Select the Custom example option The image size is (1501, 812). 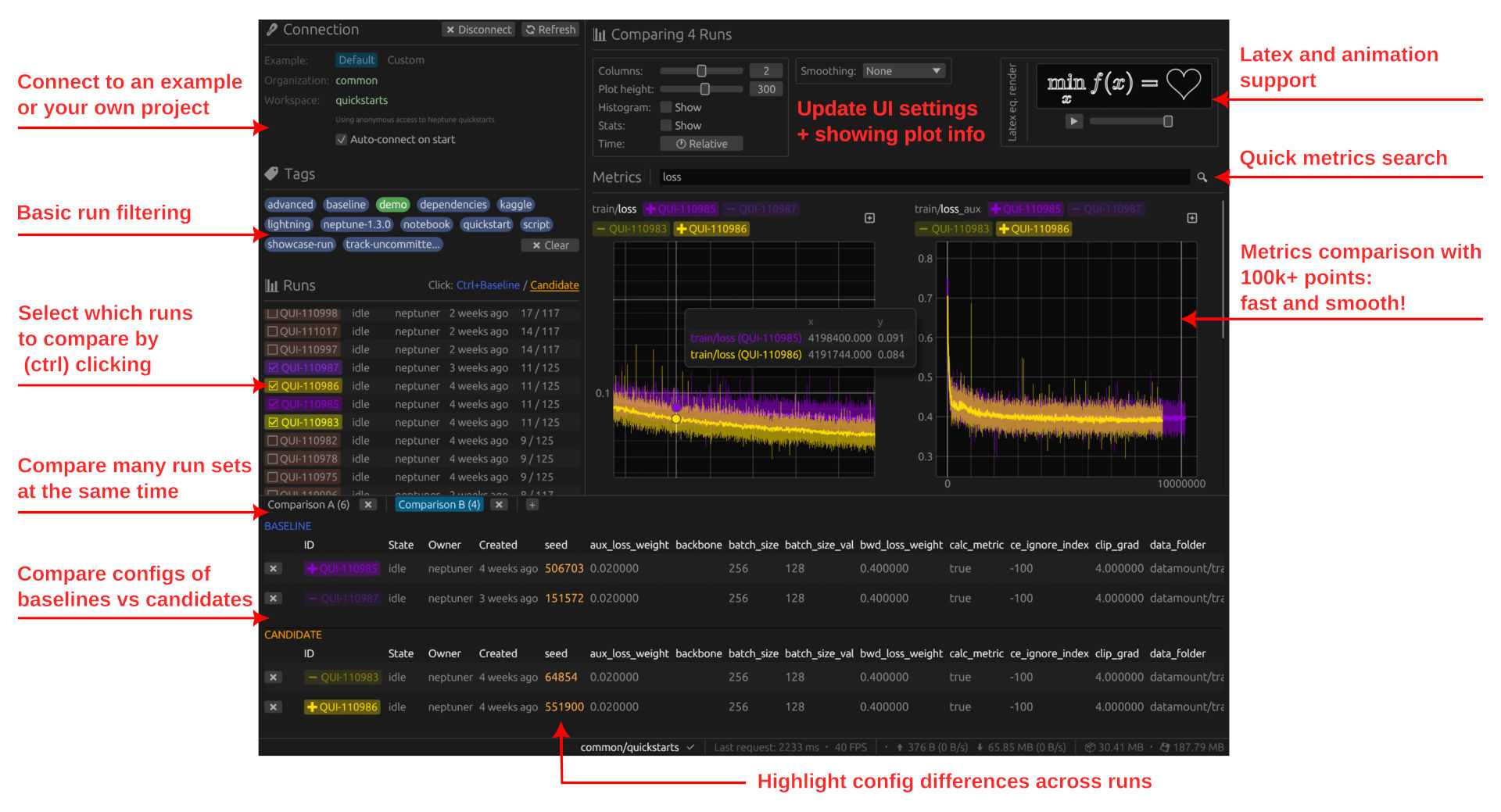[406, 60]
